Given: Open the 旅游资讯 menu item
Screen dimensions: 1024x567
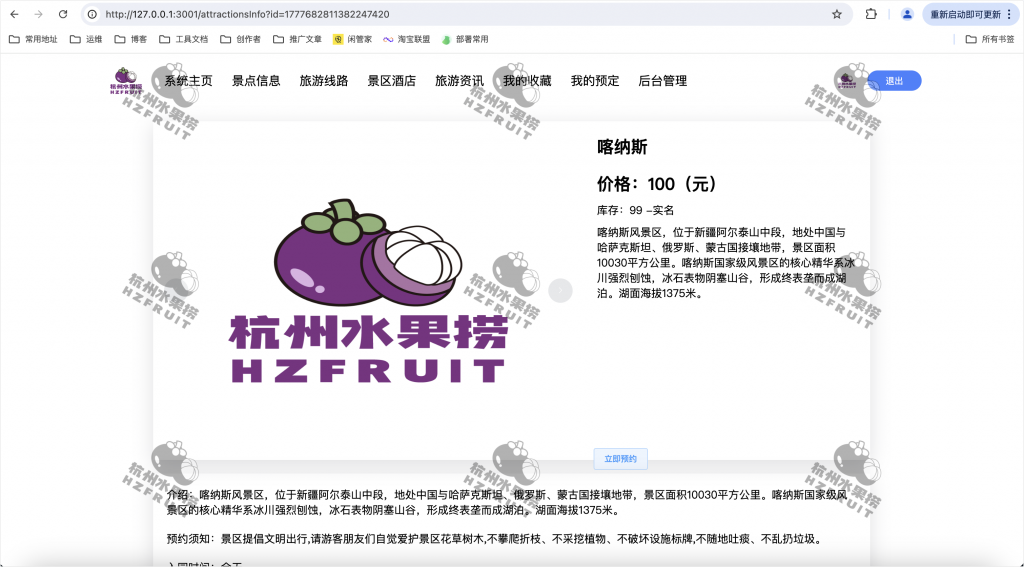Looking at the screenshot, I should coord(459,81).
